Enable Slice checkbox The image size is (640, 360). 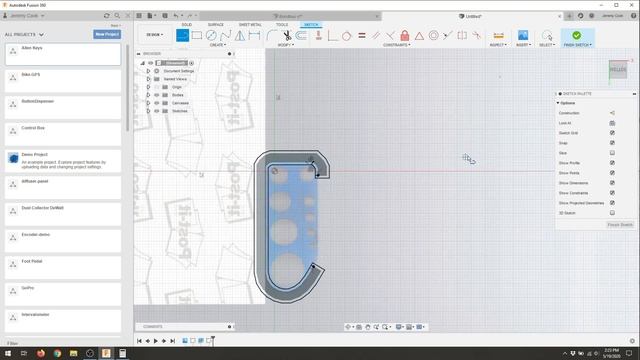pyautogui.click(x=612, y=153)
